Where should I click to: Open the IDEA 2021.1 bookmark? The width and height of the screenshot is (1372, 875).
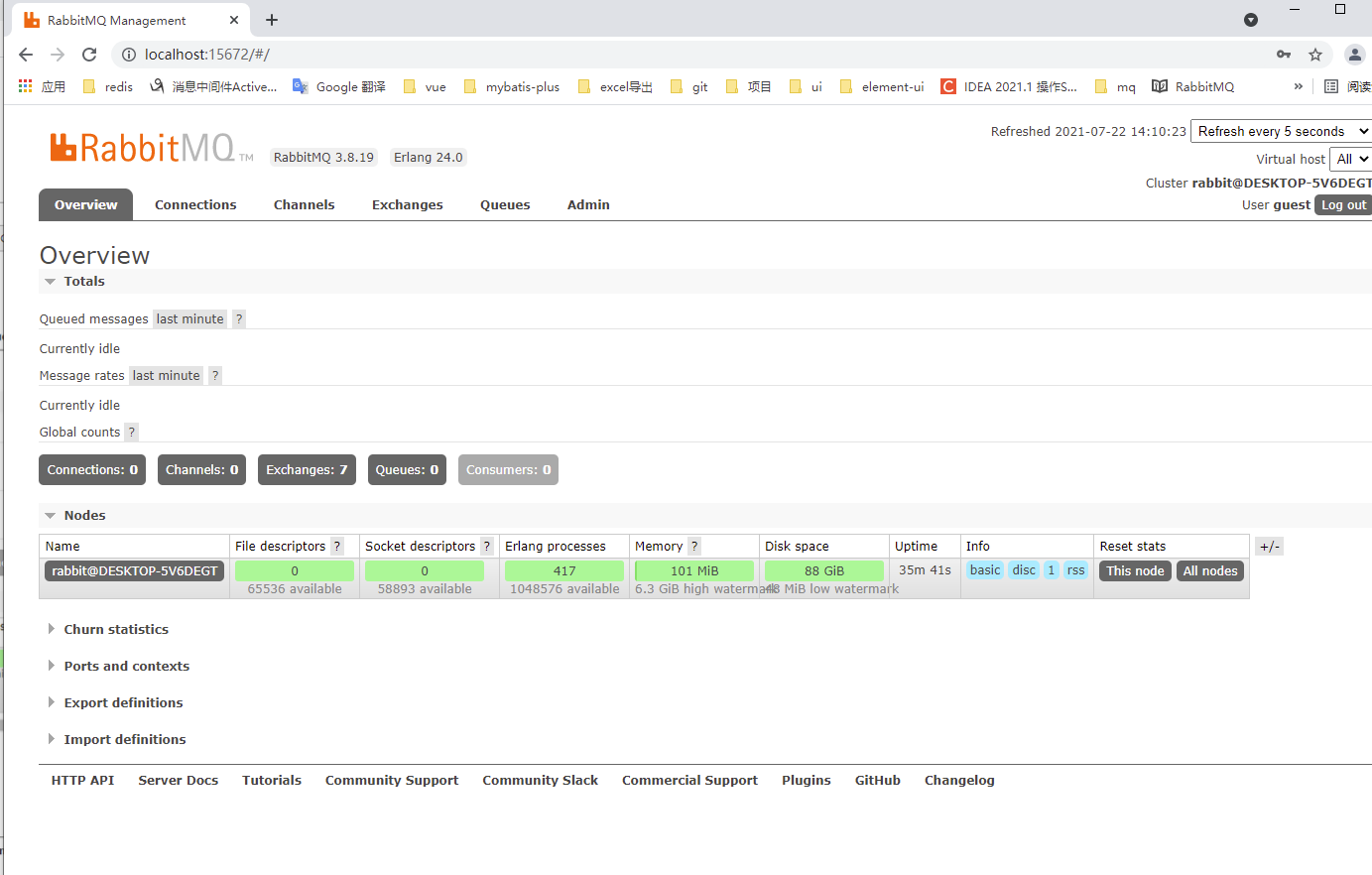(x=1009, y=86)
